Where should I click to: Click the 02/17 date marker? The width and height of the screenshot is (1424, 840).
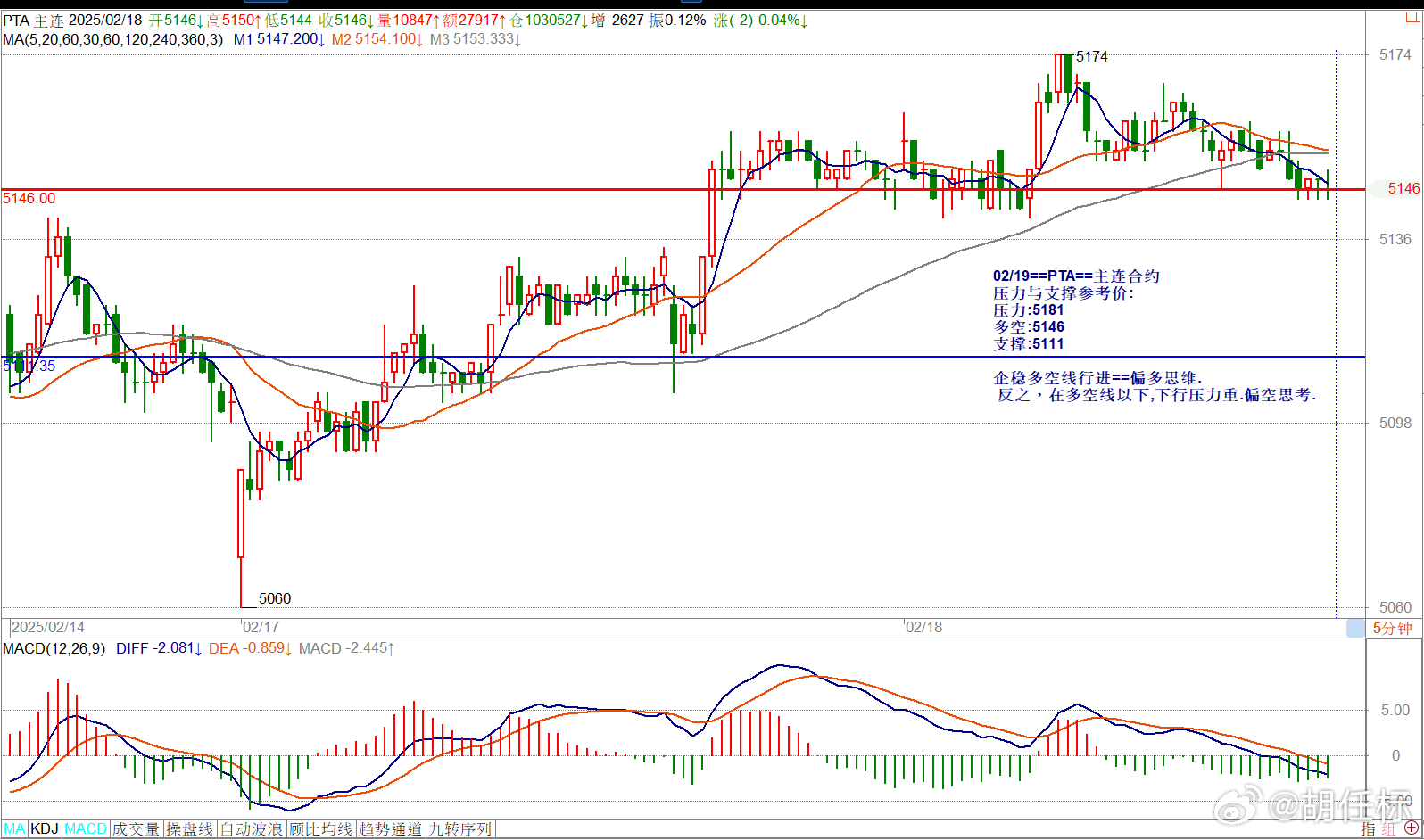coord(261,627)
